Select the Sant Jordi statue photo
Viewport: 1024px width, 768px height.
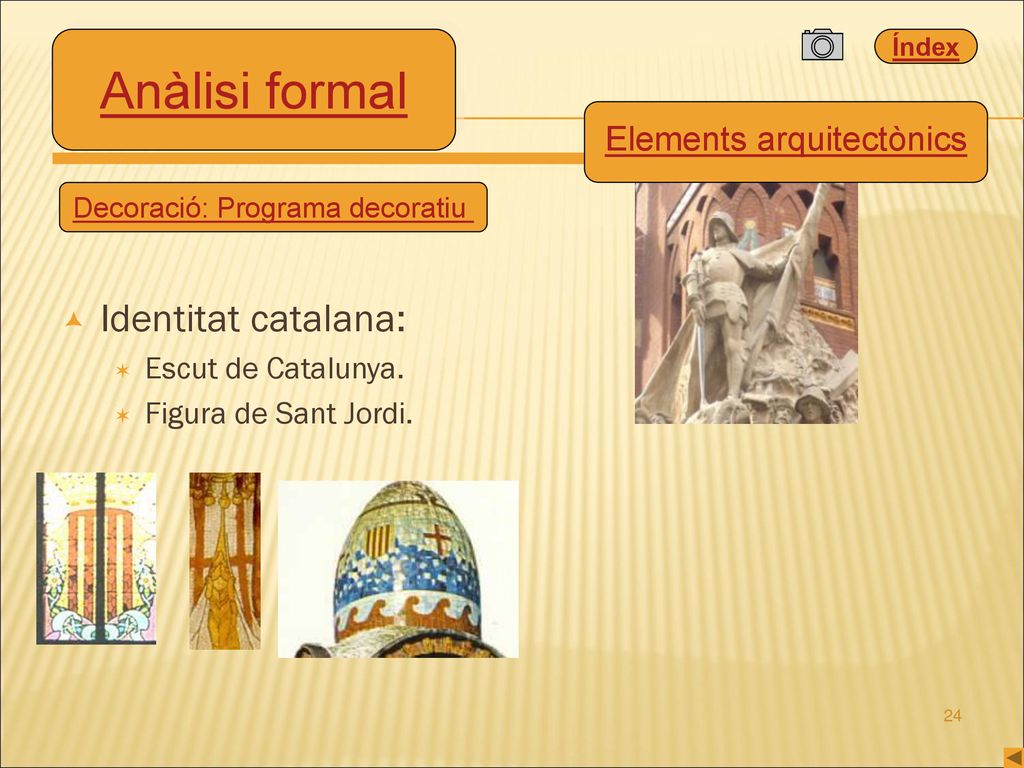pos(746,303)
